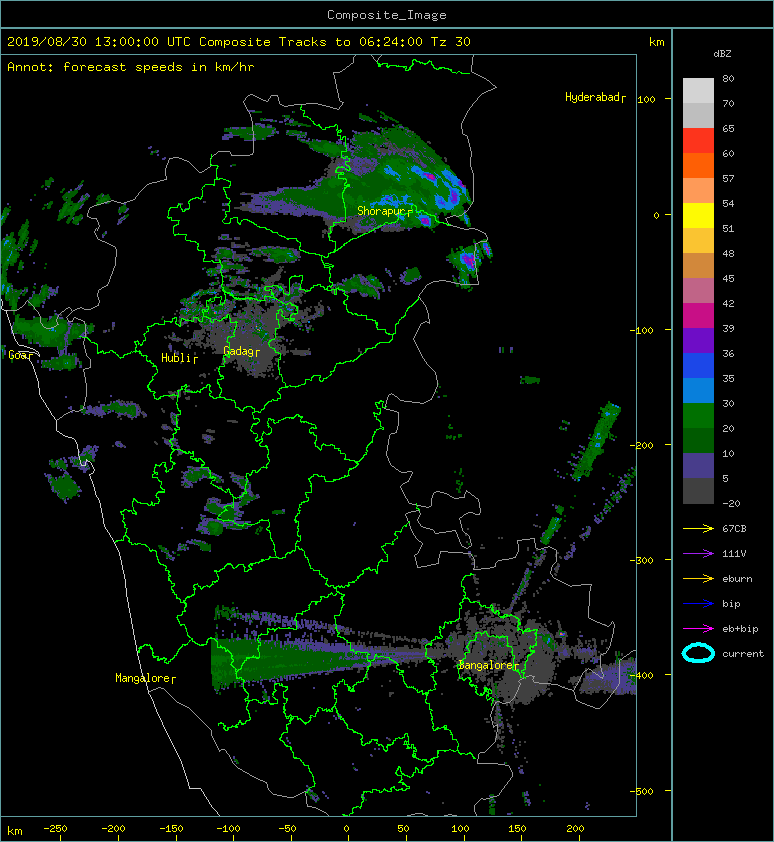Viewport: 774px width, 842px height.
Task: Click the 111V legend label
Action: 734,554
